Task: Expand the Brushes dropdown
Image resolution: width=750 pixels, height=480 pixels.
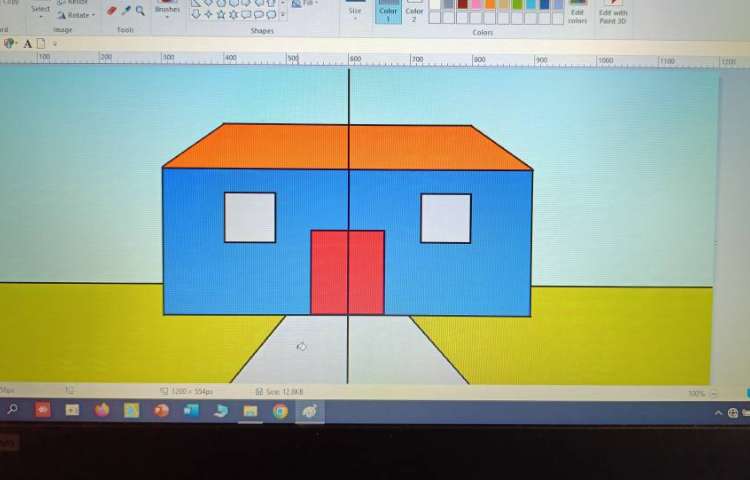Action: (167, 11)
